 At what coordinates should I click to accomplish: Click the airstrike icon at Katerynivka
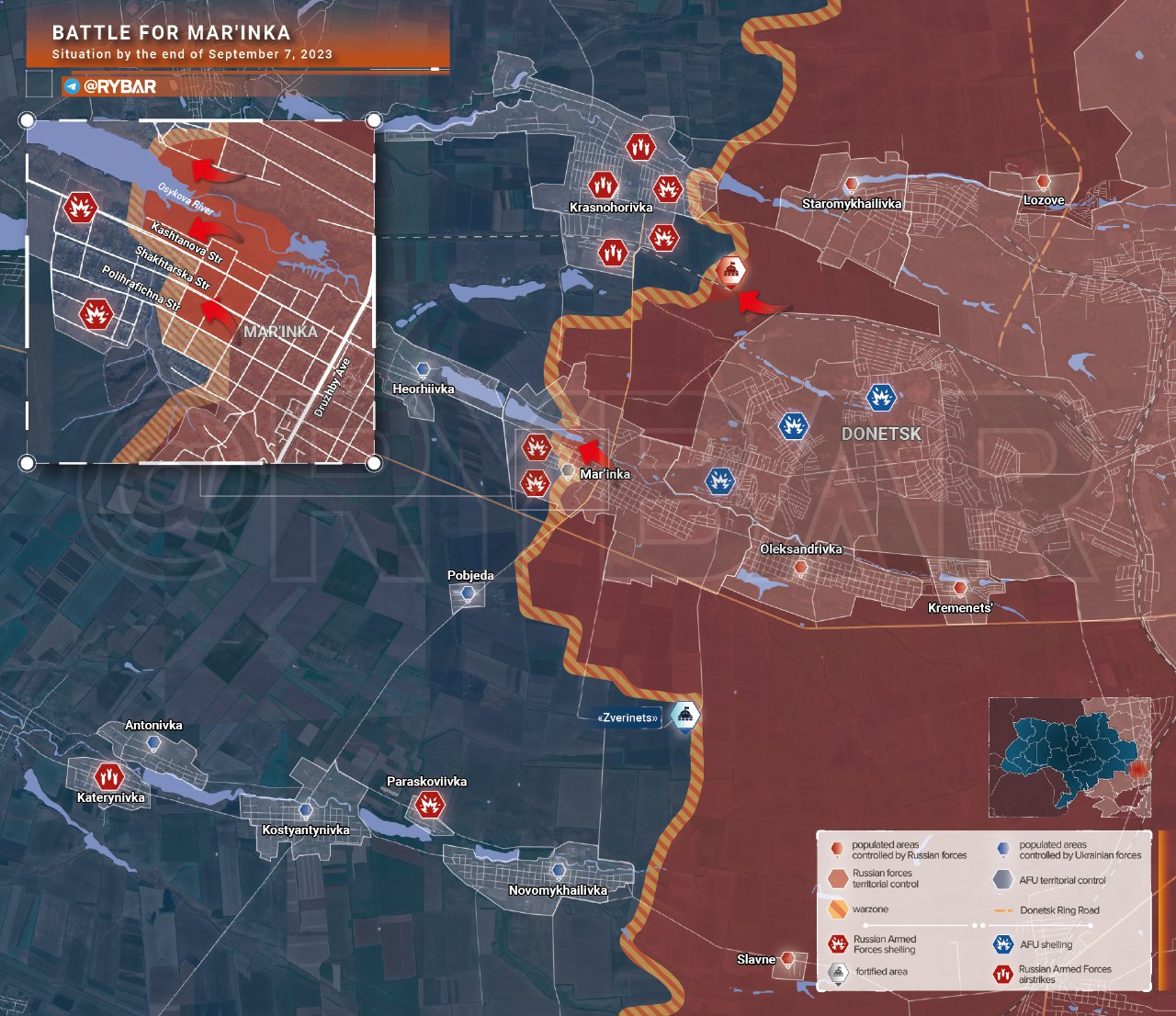[109, 776]
